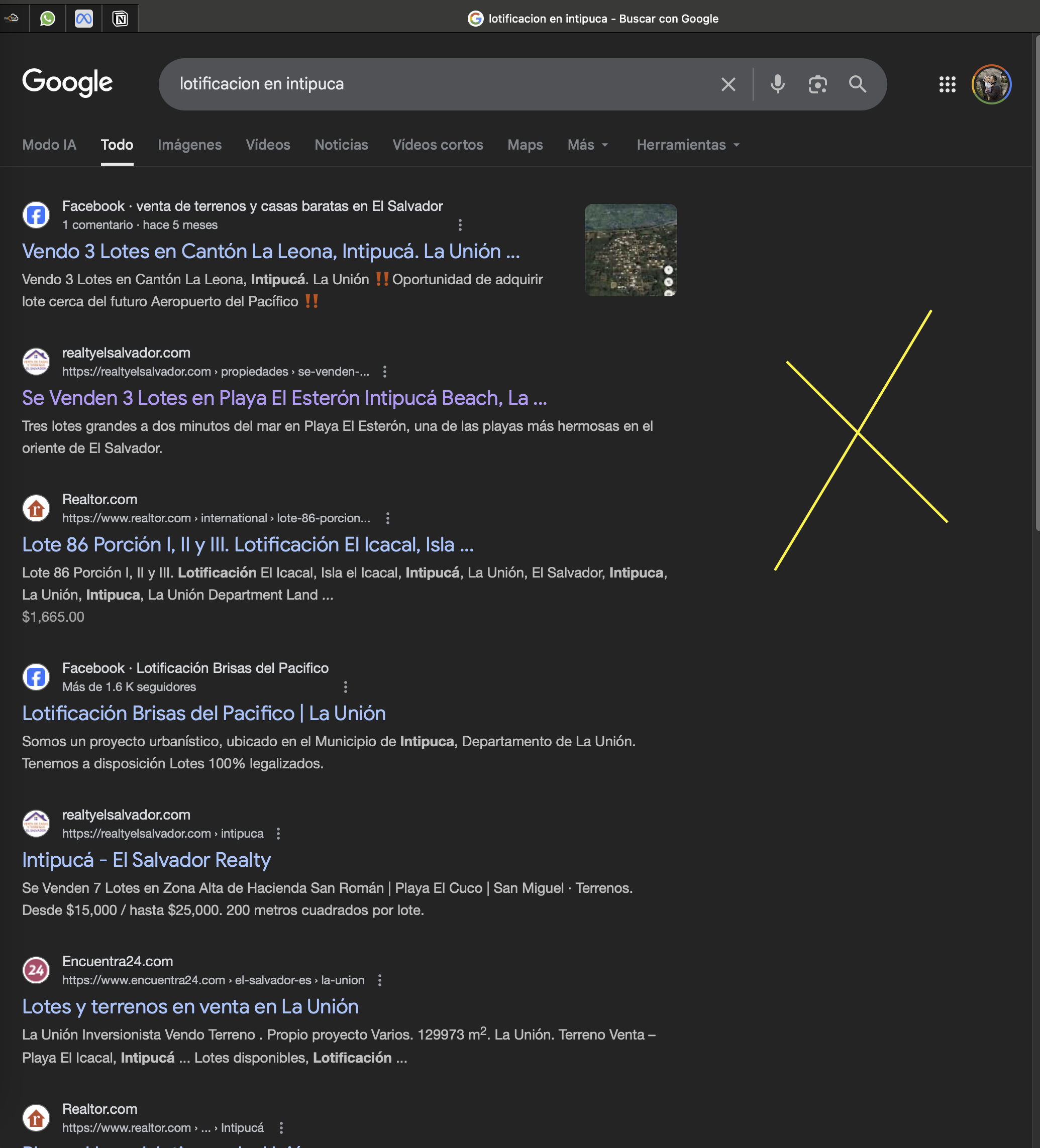This screenshot has width=1040, height=1148.
Task: Switch to the Vídeos cortos tab
Action: (438, 145)
